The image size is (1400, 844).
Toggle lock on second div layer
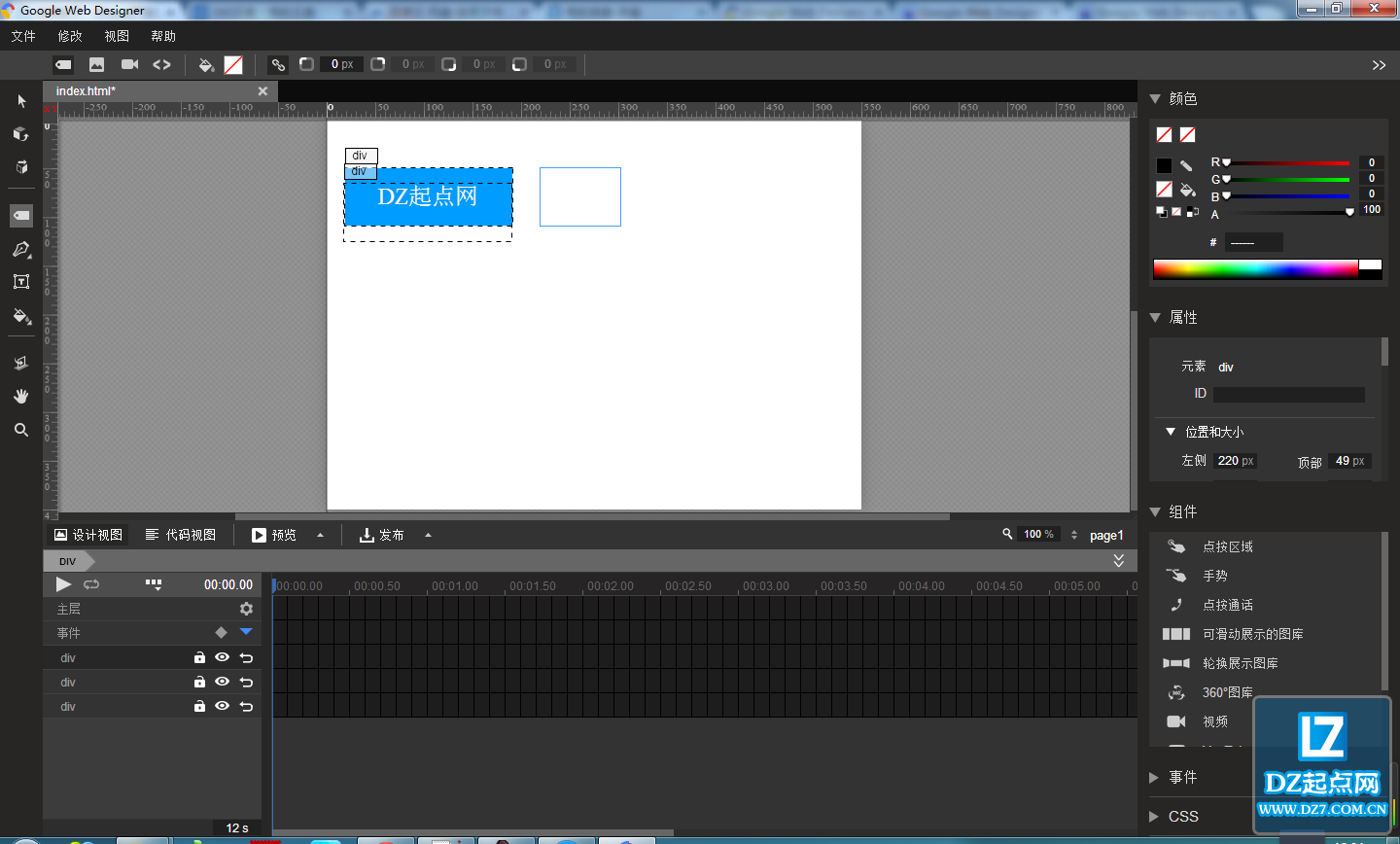[199, 682]
